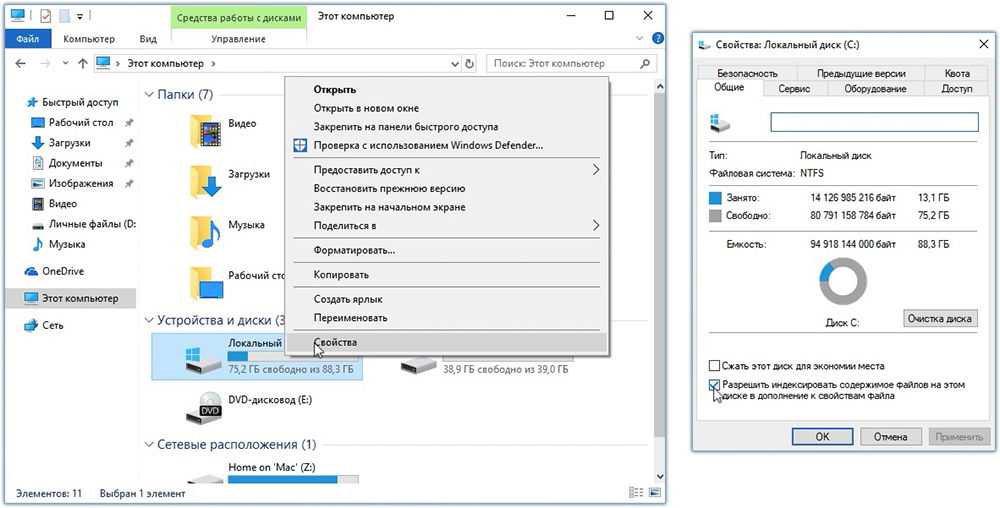
Task: Click the Windows Defender shield icon
Action: click(300, 145)
